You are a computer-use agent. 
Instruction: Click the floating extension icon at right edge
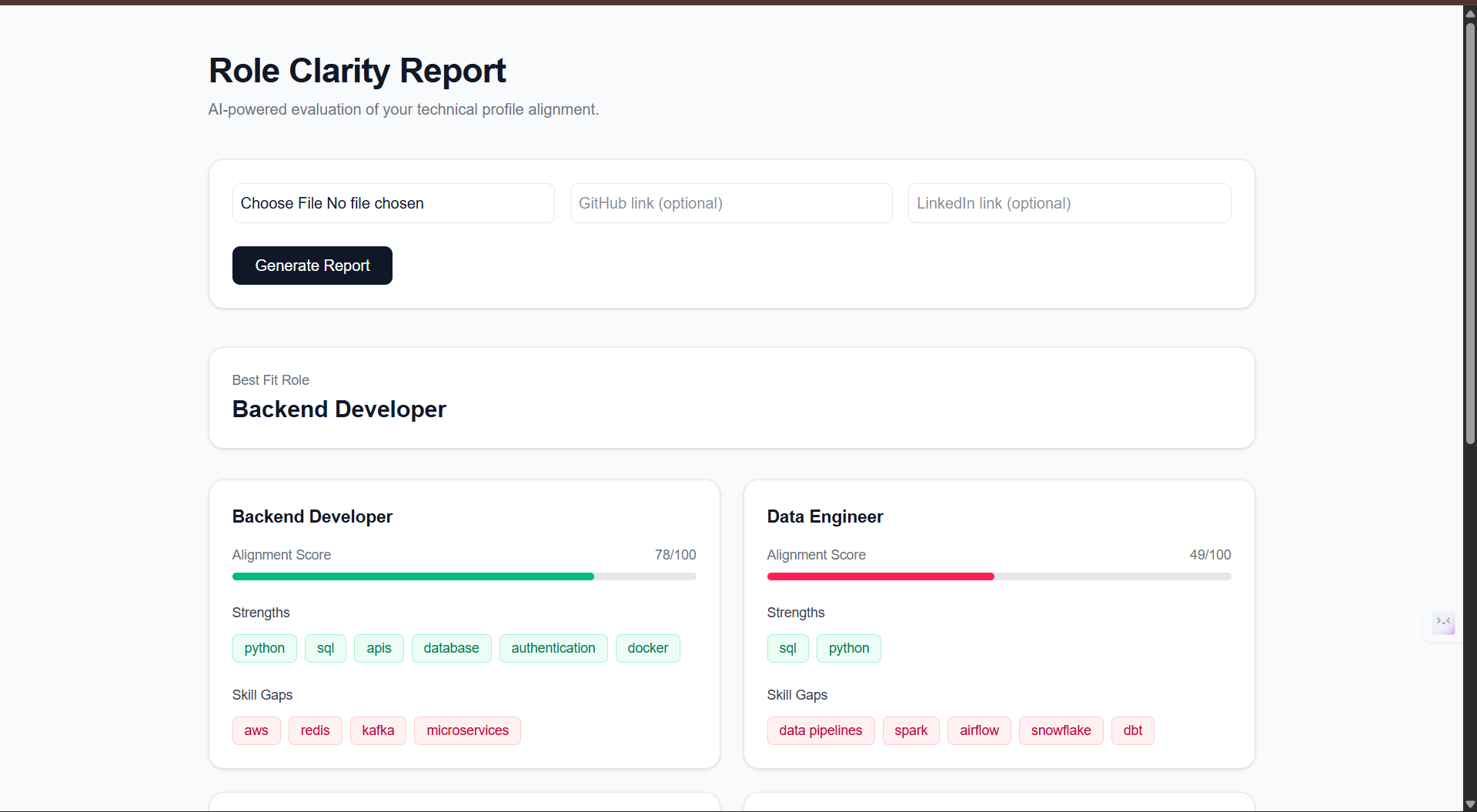click(1443, 623)
